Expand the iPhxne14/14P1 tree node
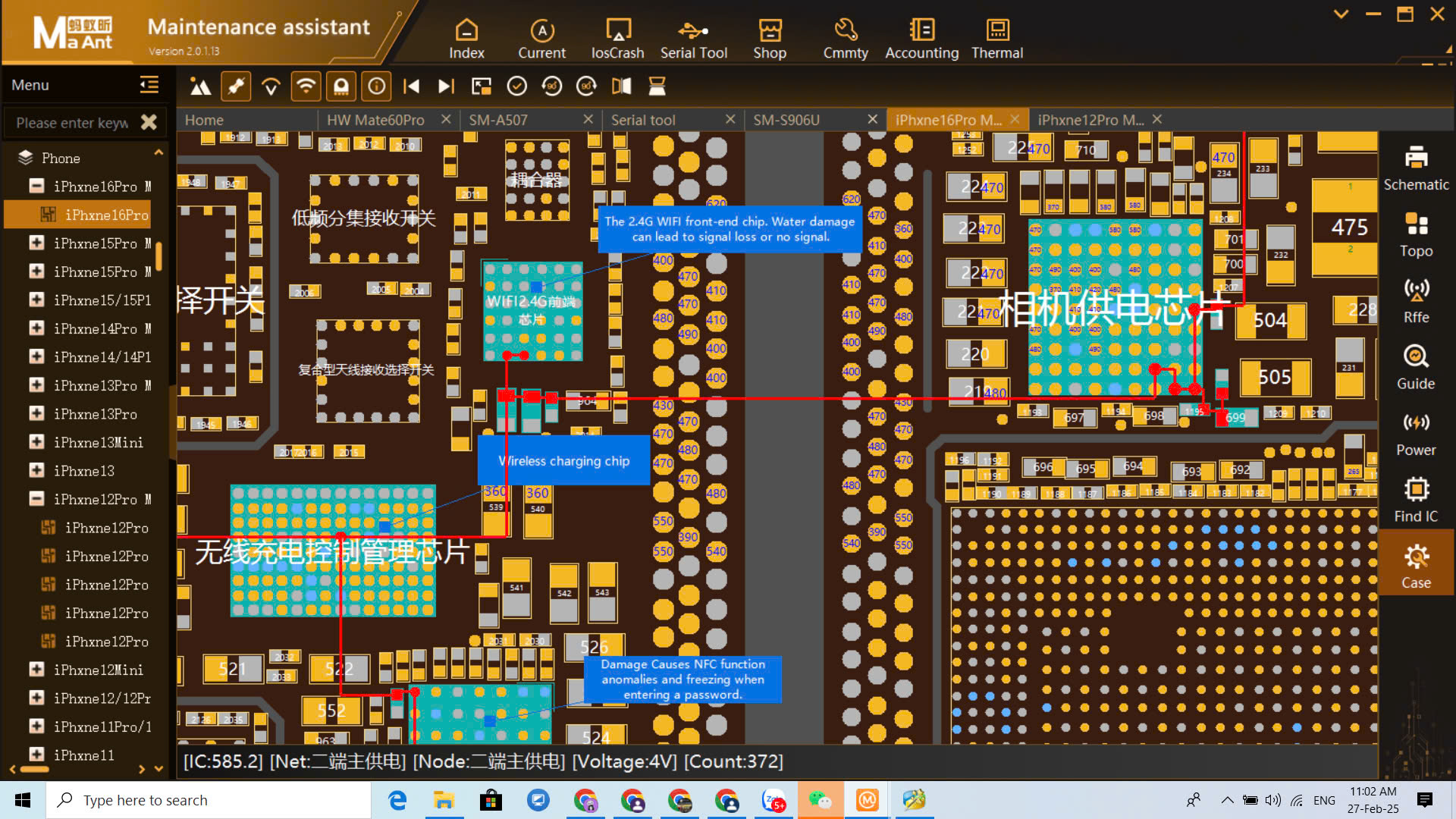 (x=36, y=356)
